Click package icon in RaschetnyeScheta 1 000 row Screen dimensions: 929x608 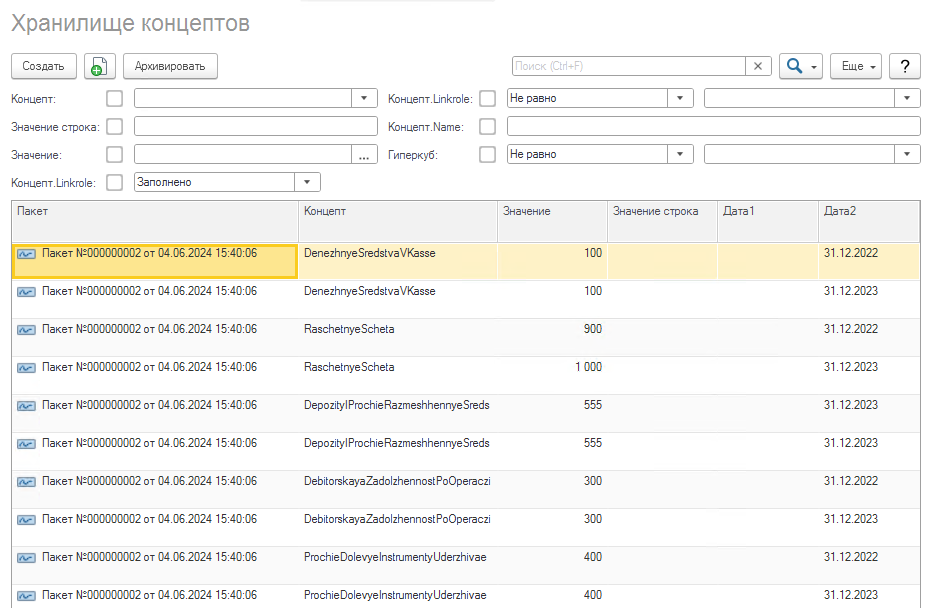pos(26,368)
